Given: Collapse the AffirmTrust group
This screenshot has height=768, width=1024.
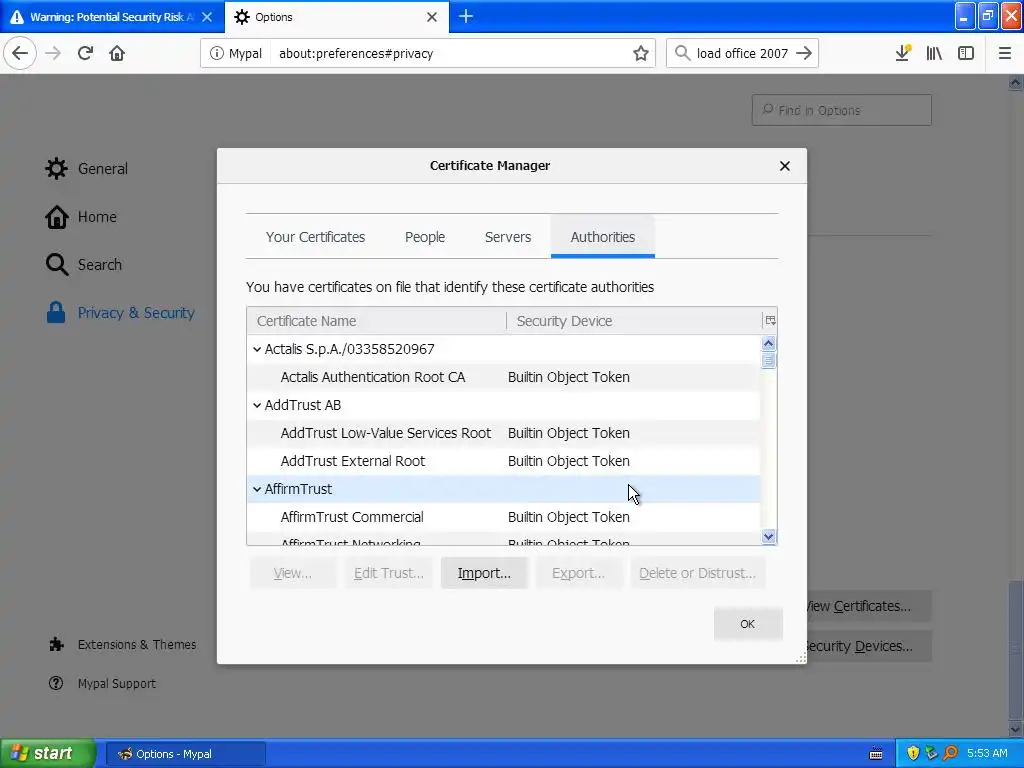Looking at the screenshot, I should point(257,489).
